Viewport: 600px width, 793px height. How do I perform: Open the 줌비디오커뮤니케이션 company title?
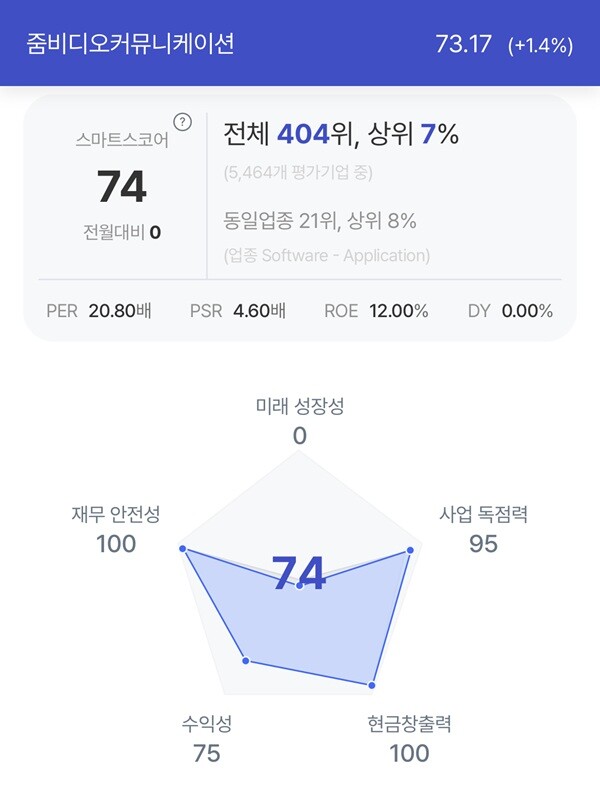[131, 43]
